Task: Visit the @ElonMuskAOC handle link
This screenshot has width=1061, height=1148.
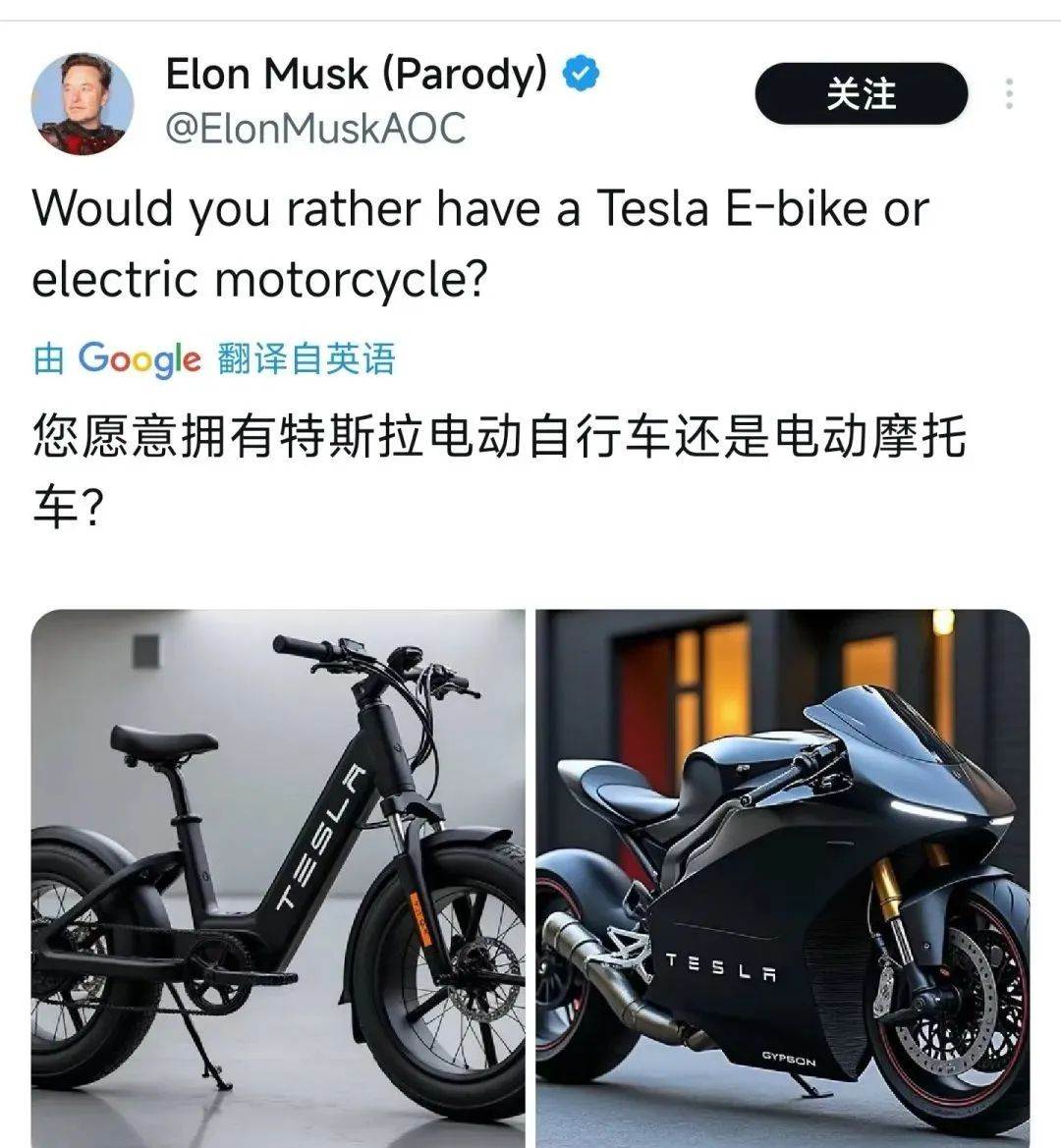Action: click(x=315, y=129)
